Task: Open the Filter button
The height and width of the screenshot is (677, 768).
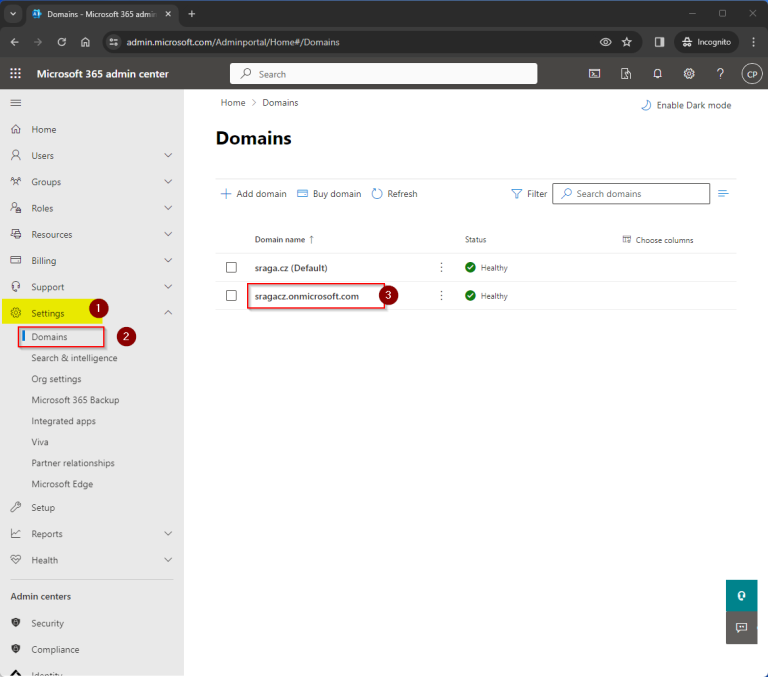Action: pos(529,194)
